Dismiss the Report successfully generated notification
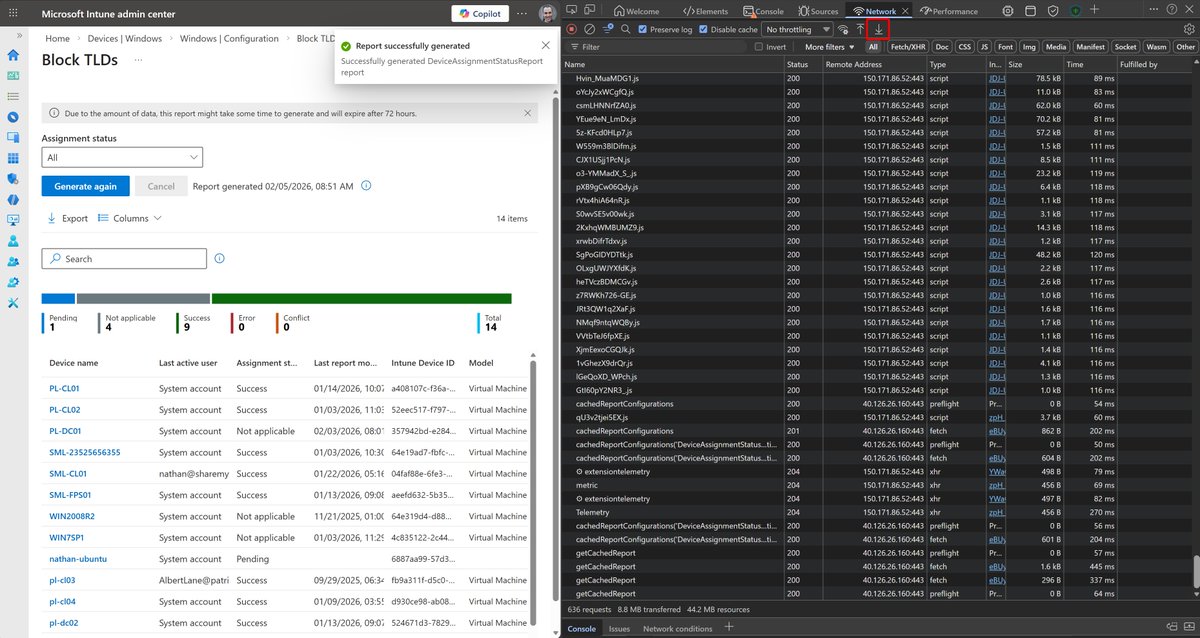 [x=544, y=46]
